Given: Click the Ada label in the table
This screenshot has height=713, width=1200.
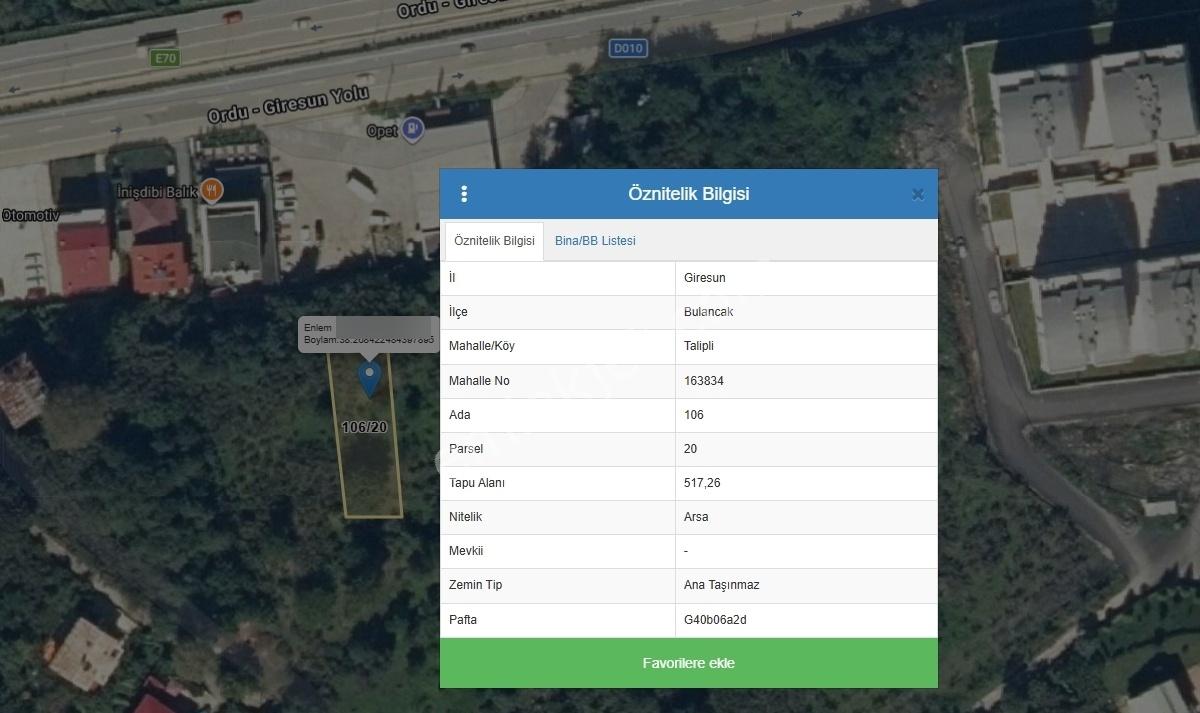Looking at the screenshot, I should coord(460,415).
